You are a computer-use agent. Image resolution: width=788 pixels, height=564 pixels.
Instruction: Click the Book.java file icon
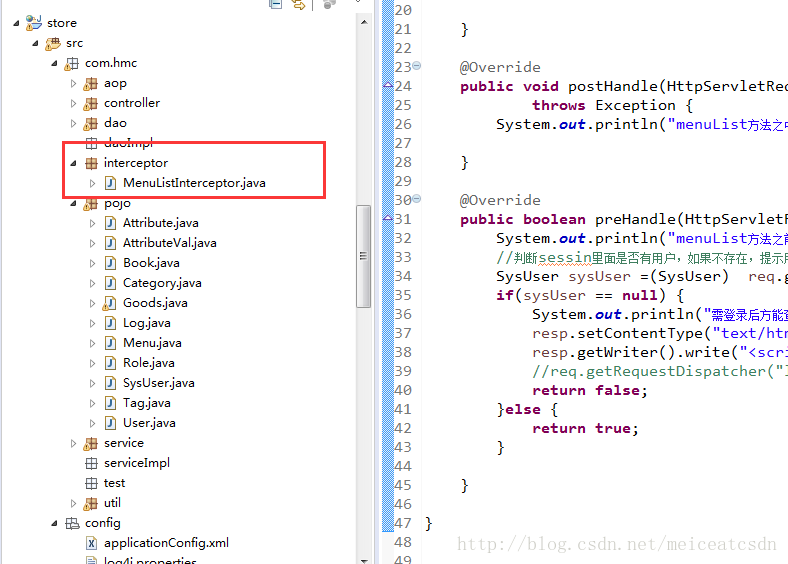pos(111,263)
